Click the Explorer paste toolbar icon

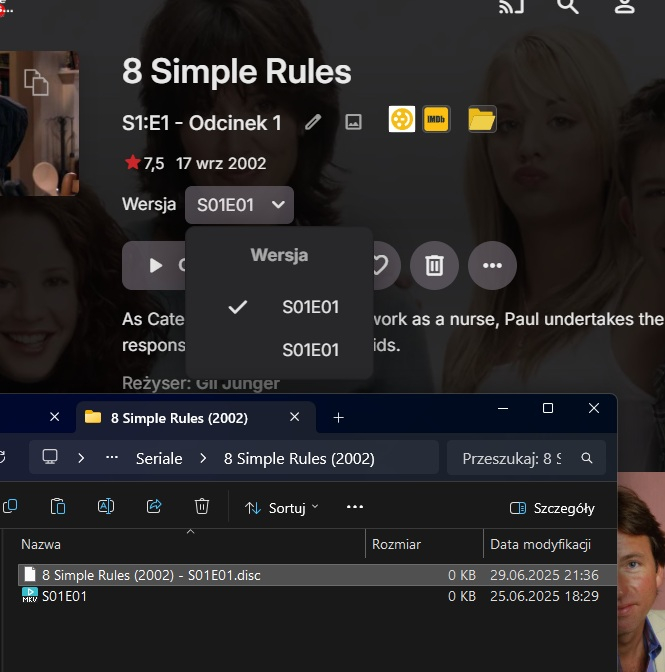pos(58,507)
